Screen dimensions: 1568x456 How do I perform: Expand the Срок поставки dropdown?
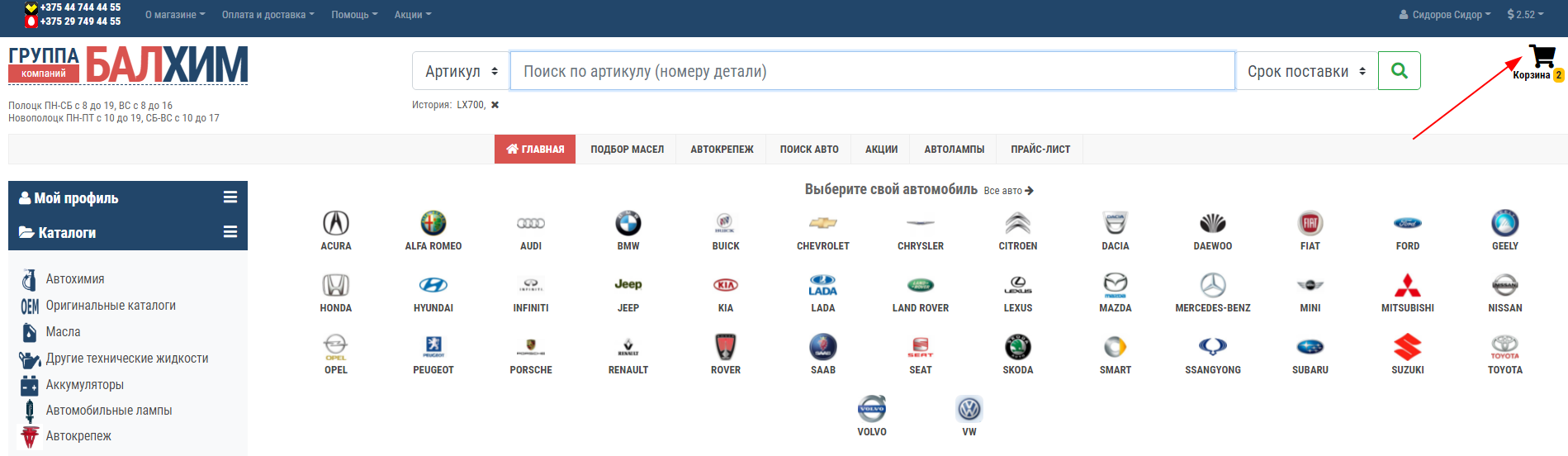[x=1305, y=71]
